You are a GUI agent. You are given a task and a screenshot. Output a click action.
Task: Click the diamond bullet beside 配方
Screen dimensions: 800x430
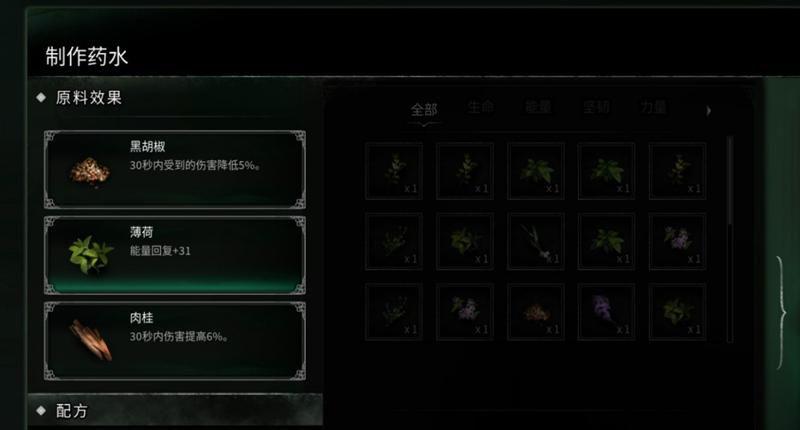[41, 410]
